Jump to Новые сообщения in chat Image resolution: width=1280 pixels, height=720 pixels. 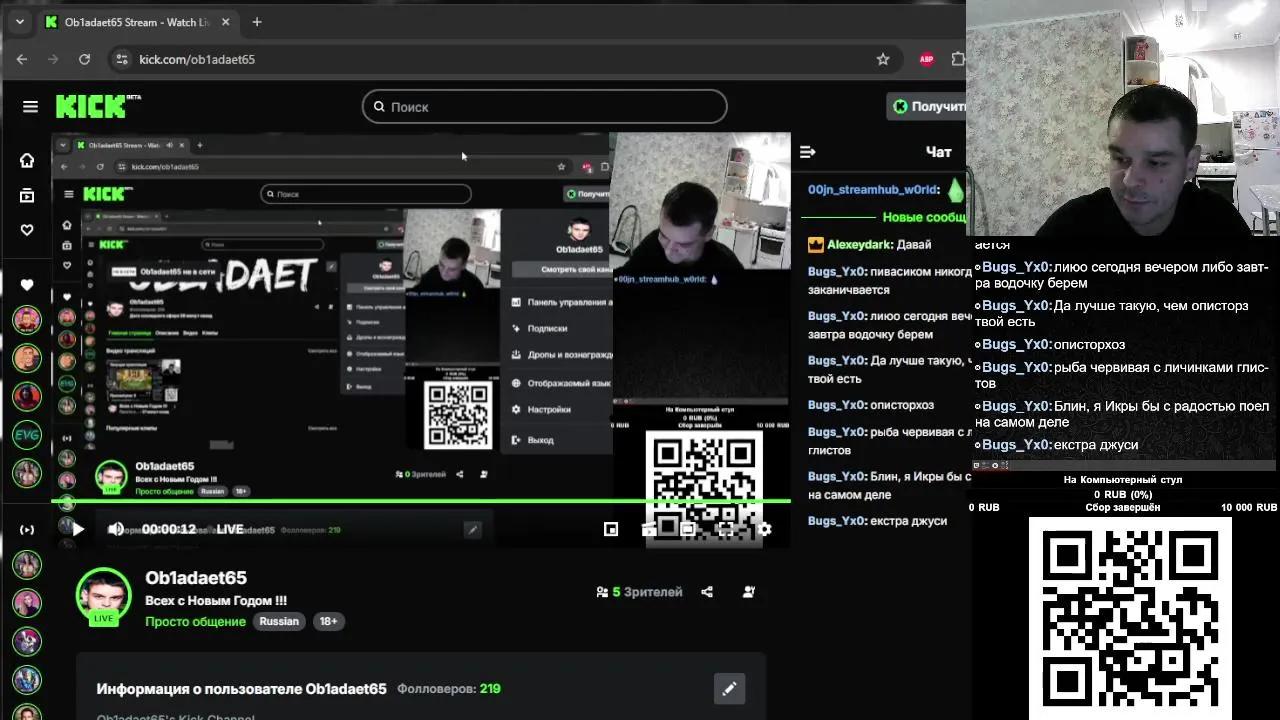pyautogui.click(x=924, y=217)
